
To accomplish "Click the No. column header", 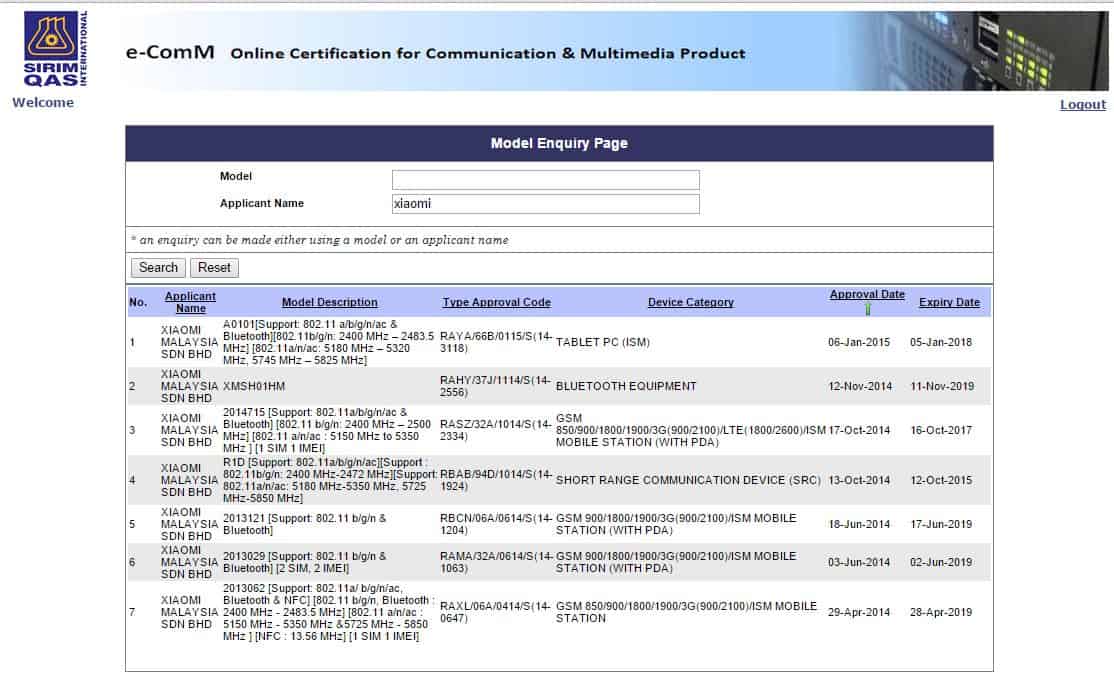I will coord(137,302).
